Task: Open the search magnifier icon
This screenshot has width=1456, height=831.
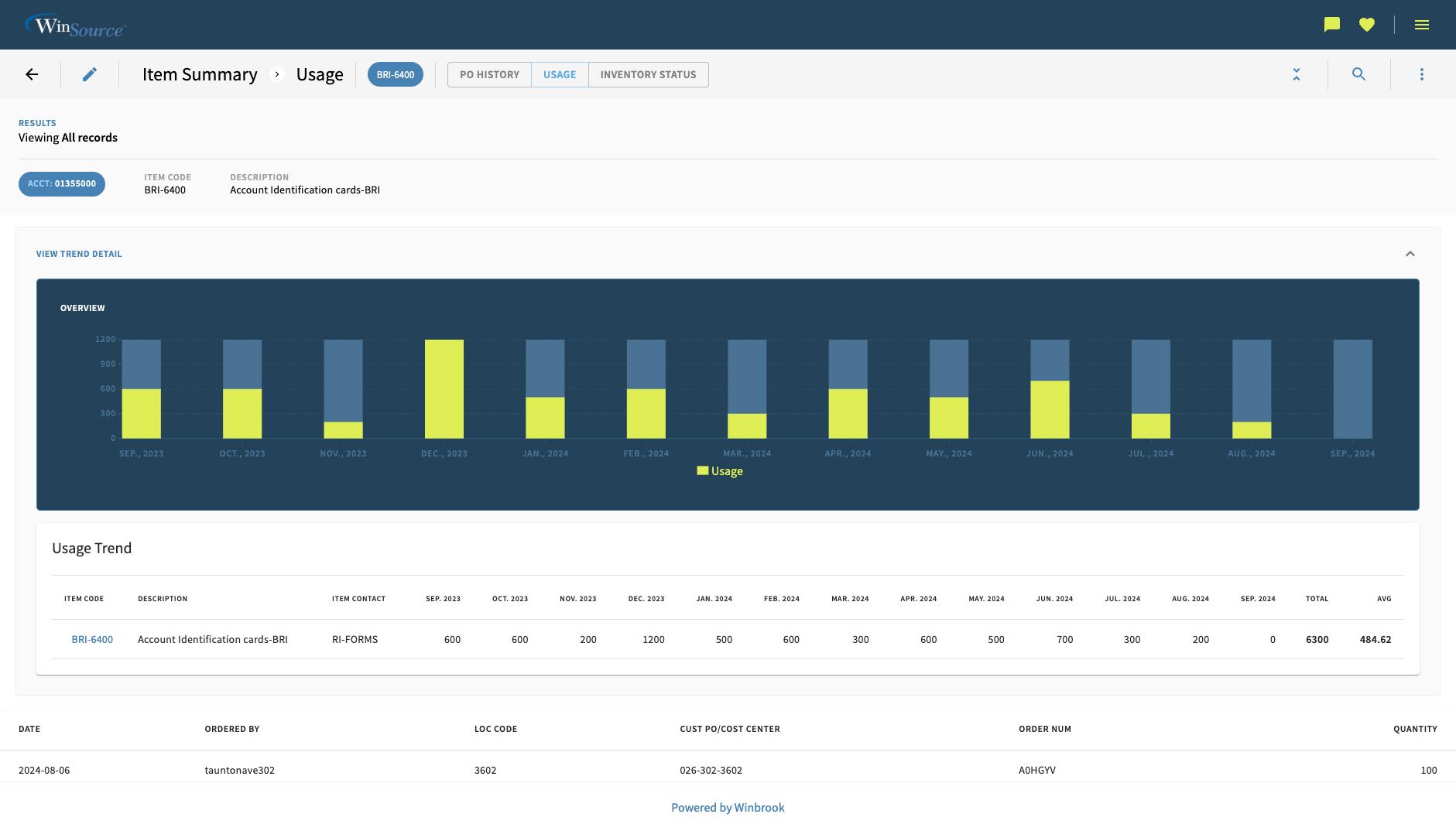Action: (x=1359, y=74)
